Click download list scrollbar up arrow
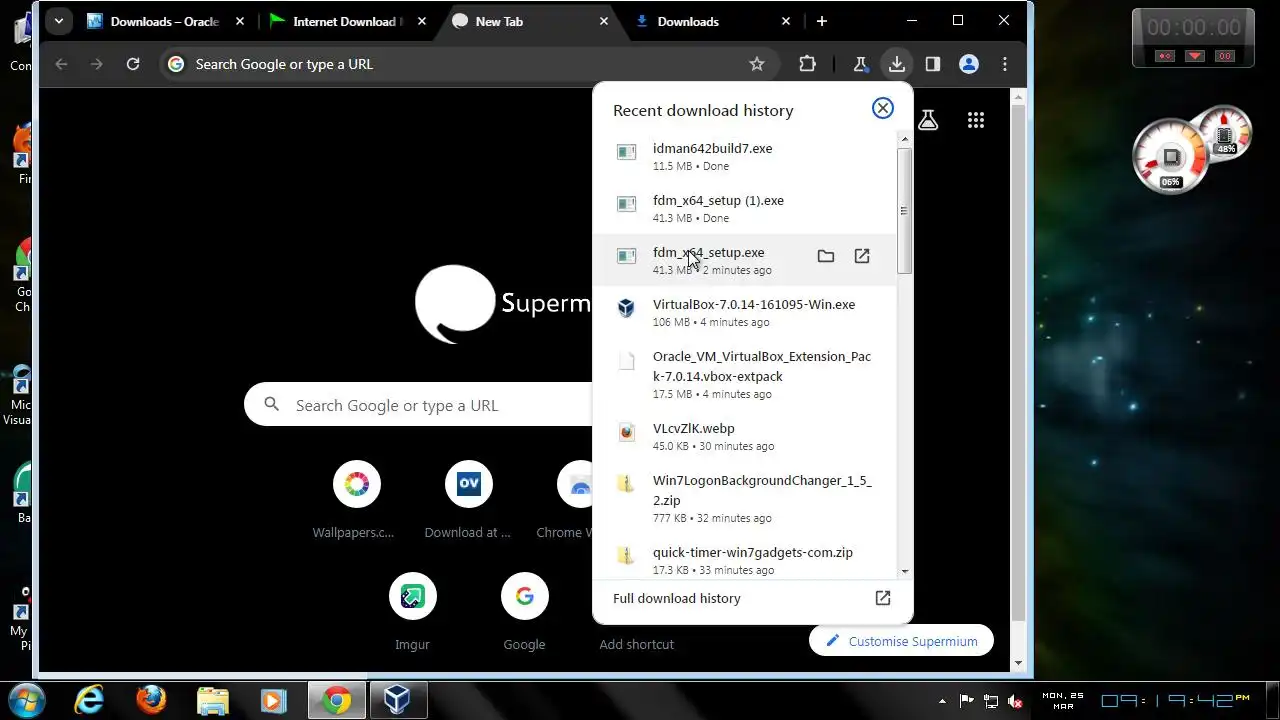1280x720 pixels. [x=904, y=139]
